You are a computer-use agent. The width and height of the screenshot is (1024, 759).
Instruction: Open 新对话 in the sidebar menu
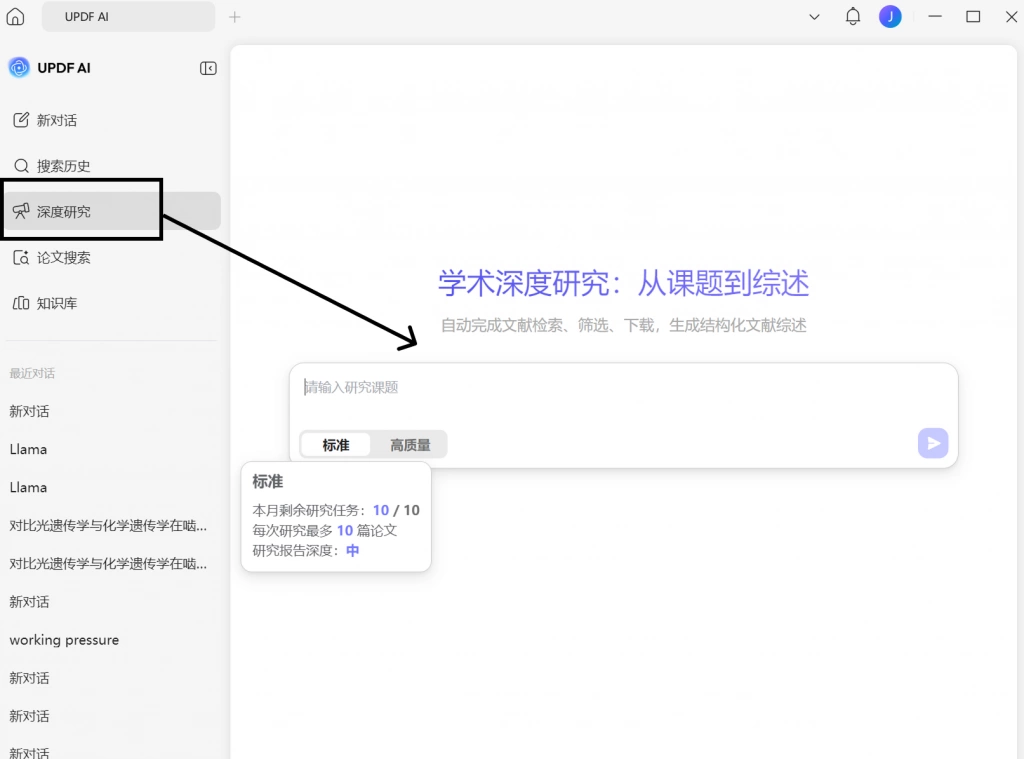[x=111, y=120]
